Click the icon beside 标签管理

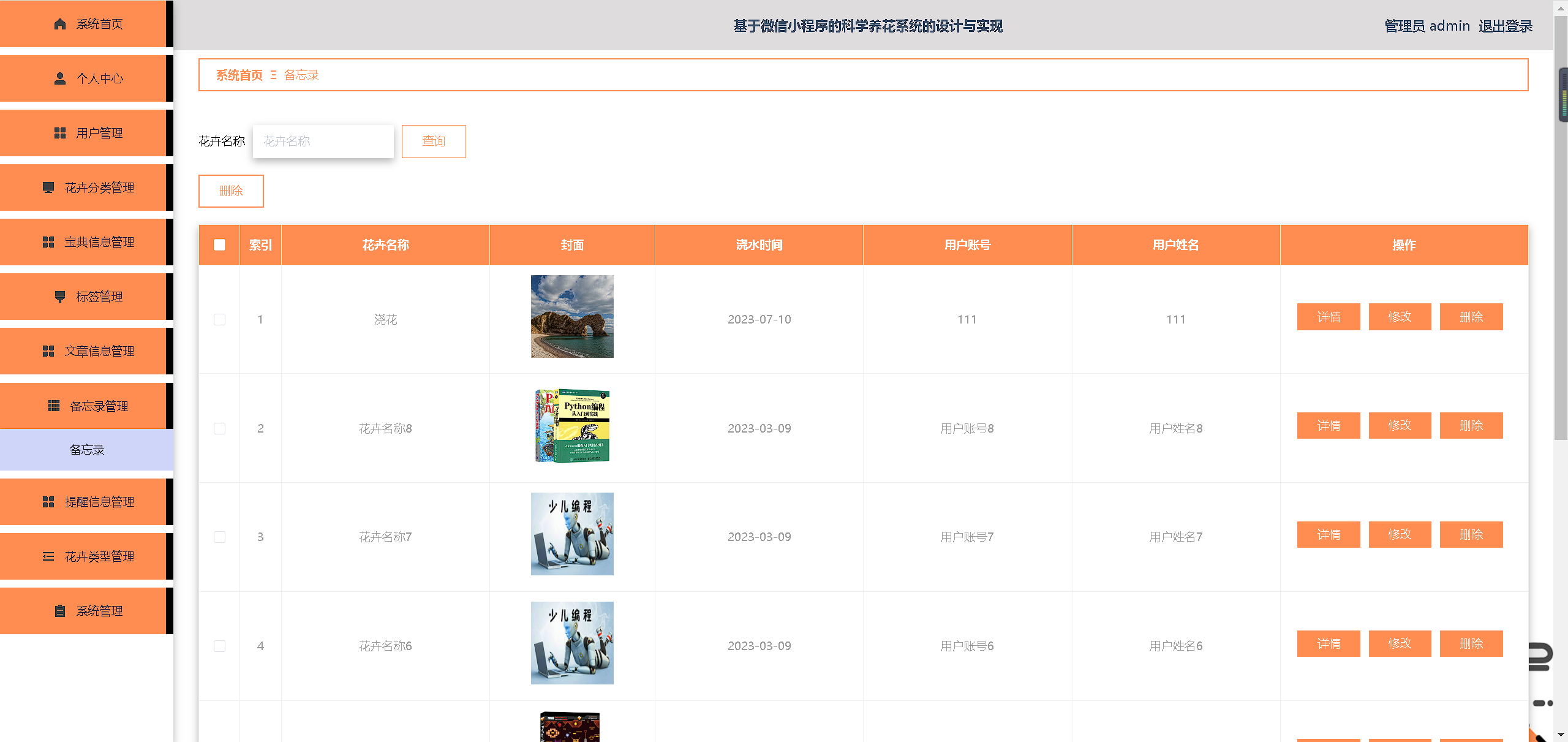click(x=60, y=297)
